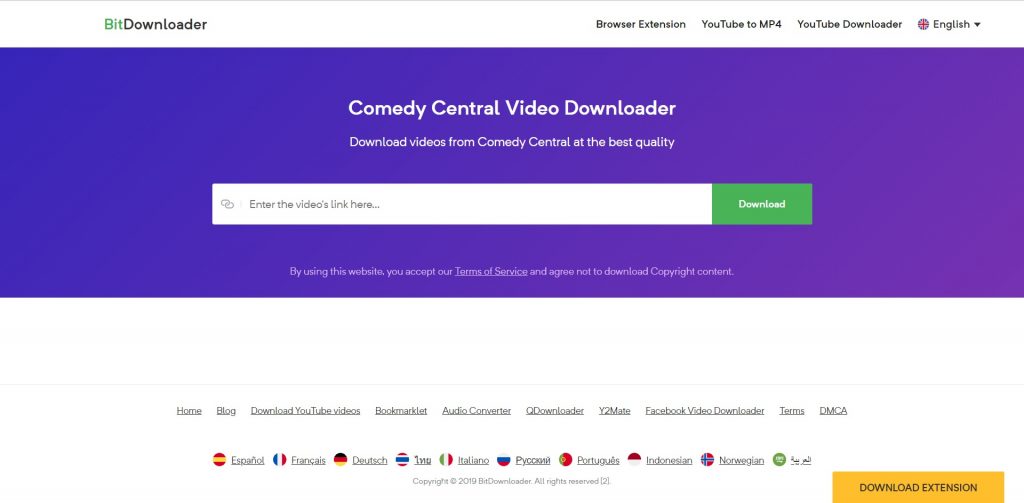This screenshot has height=503, width=1024.
Task: Go to Home in the footer
Action: point(189,411)
